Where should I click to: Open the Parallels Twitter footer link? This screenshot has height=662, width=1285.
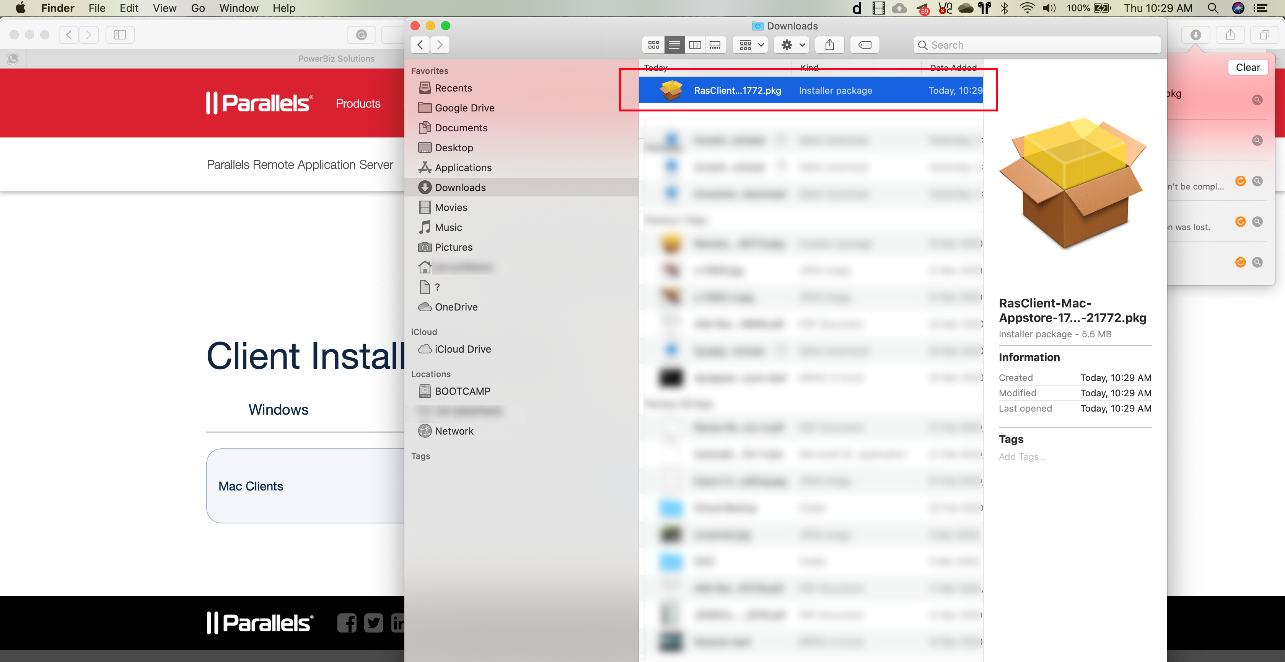pos(373,623)
